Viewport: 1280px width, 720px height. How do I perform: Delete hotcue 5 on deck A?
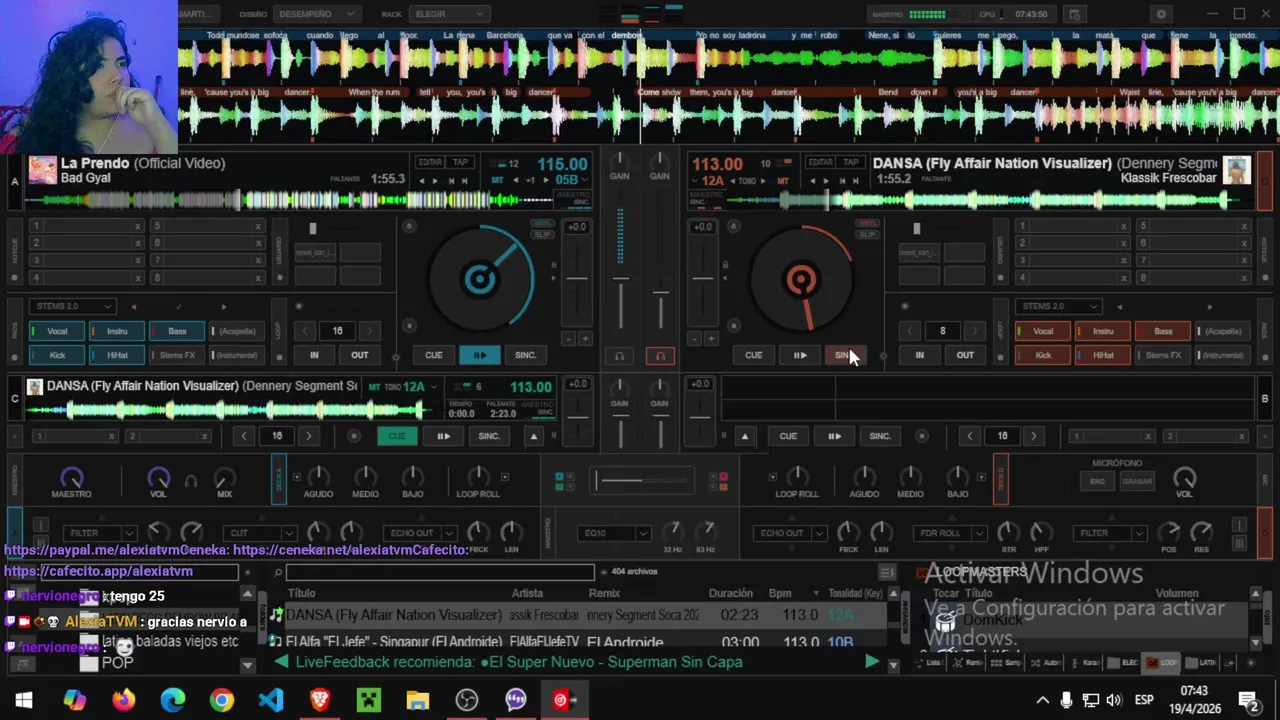(258, 226)
